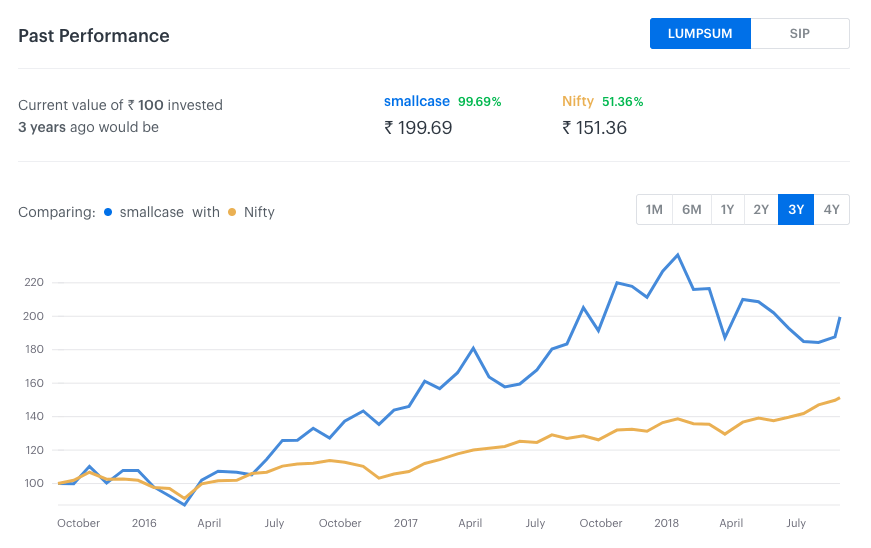Viewport: 871px width, 548px height.
Task: Click smallcase label in Comparing legend
Action: pos(152,212)
